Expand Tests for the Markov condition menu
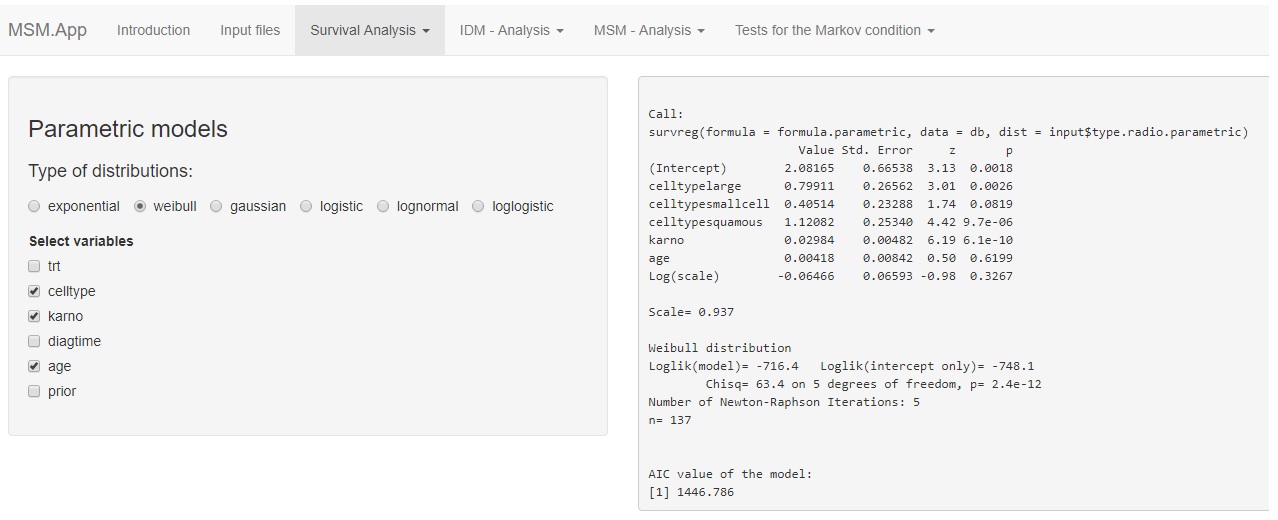This screenshot has height=520, width=1278. [x=834, y=30]
